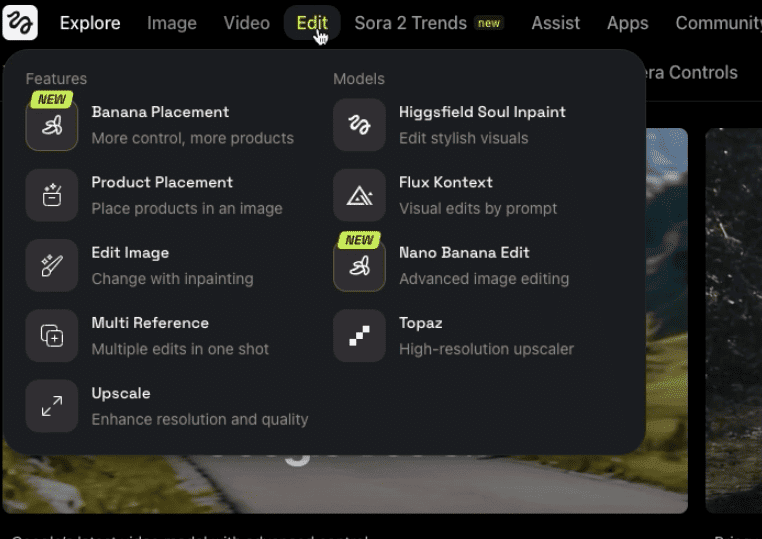Click the Features section heading
Viewport: 762px width, 539px height.
56,79
